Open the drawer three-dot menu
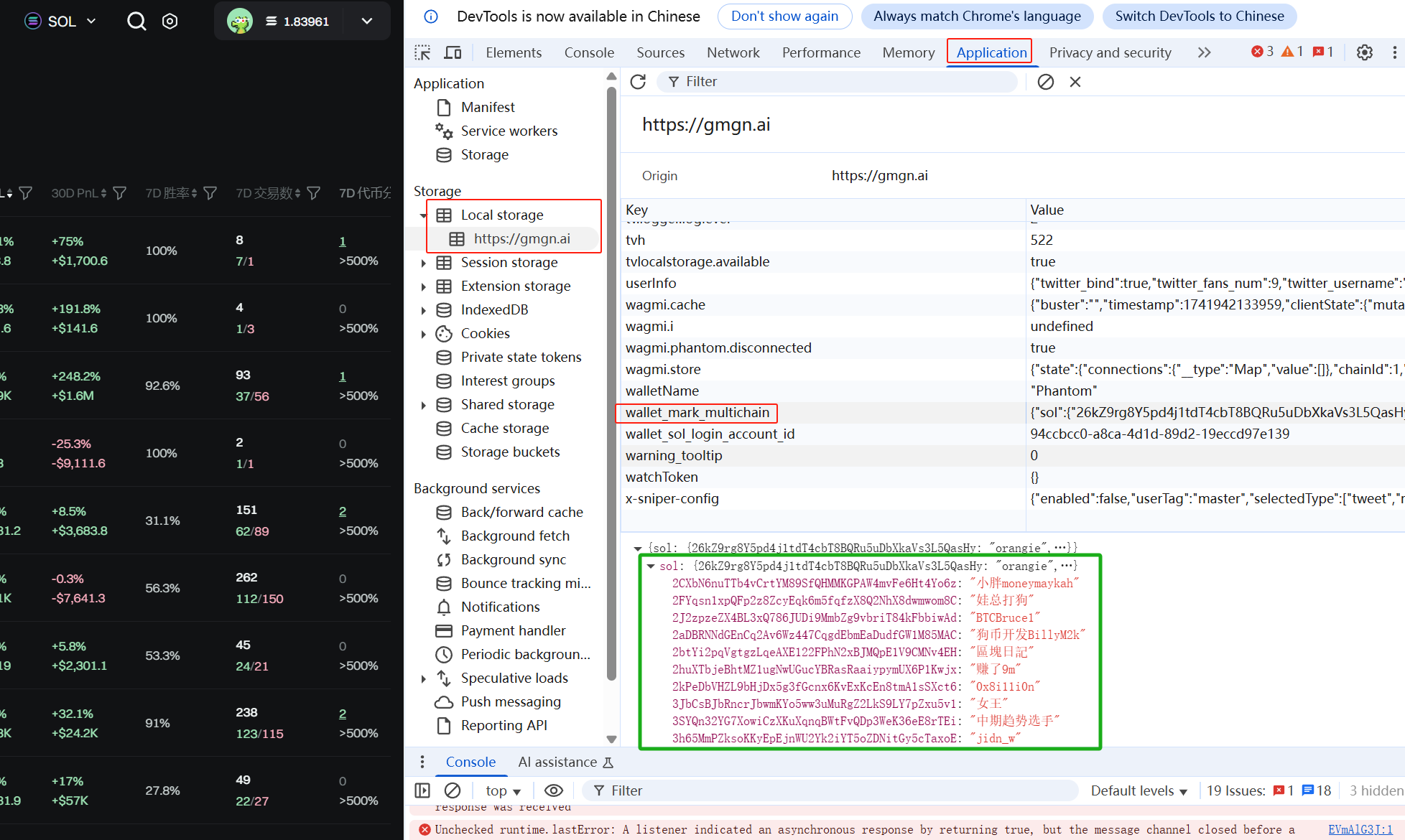The image size is (1405, 840). 422,762
